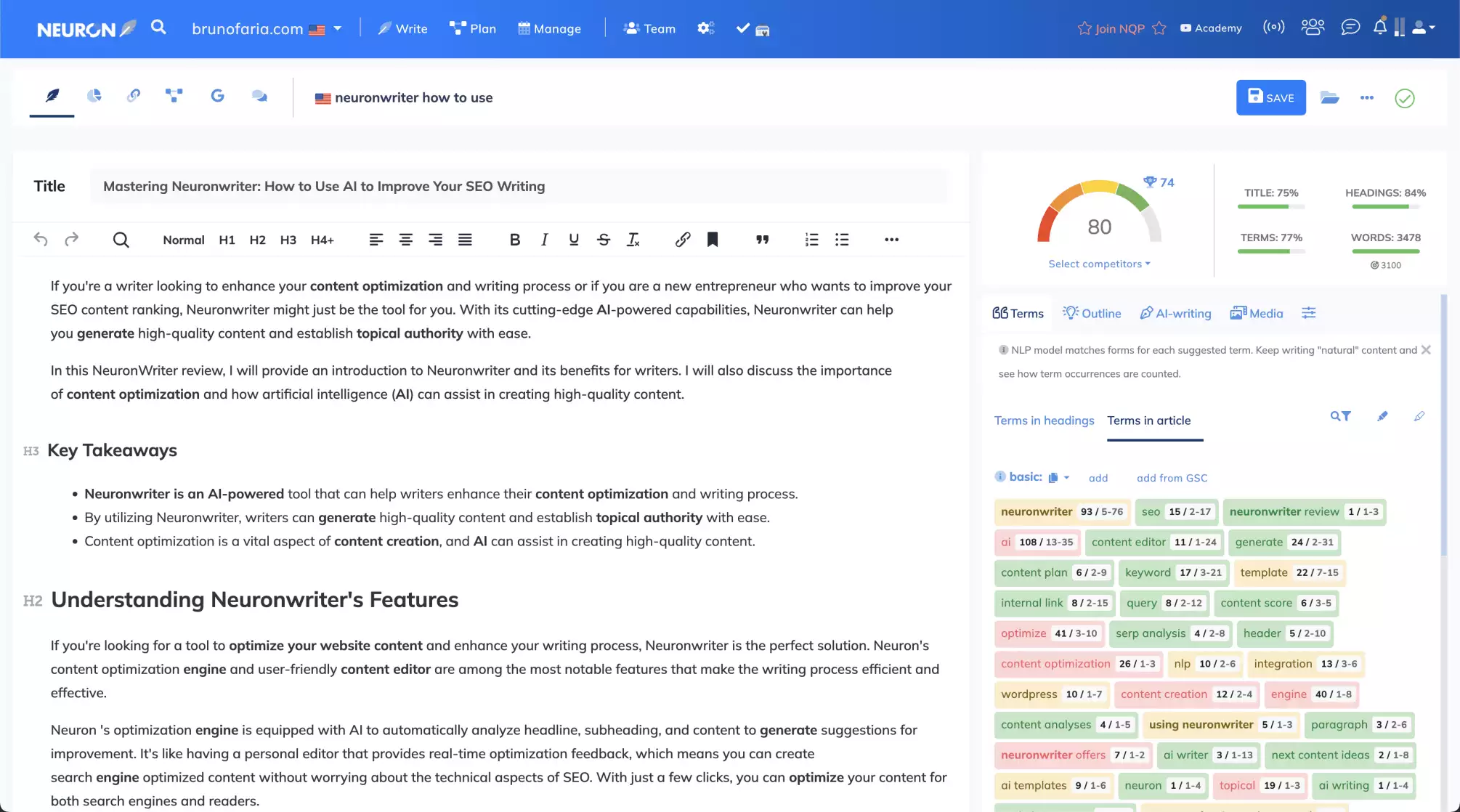
Task: Switch to the Outline tab
Action: [1092, 313]
